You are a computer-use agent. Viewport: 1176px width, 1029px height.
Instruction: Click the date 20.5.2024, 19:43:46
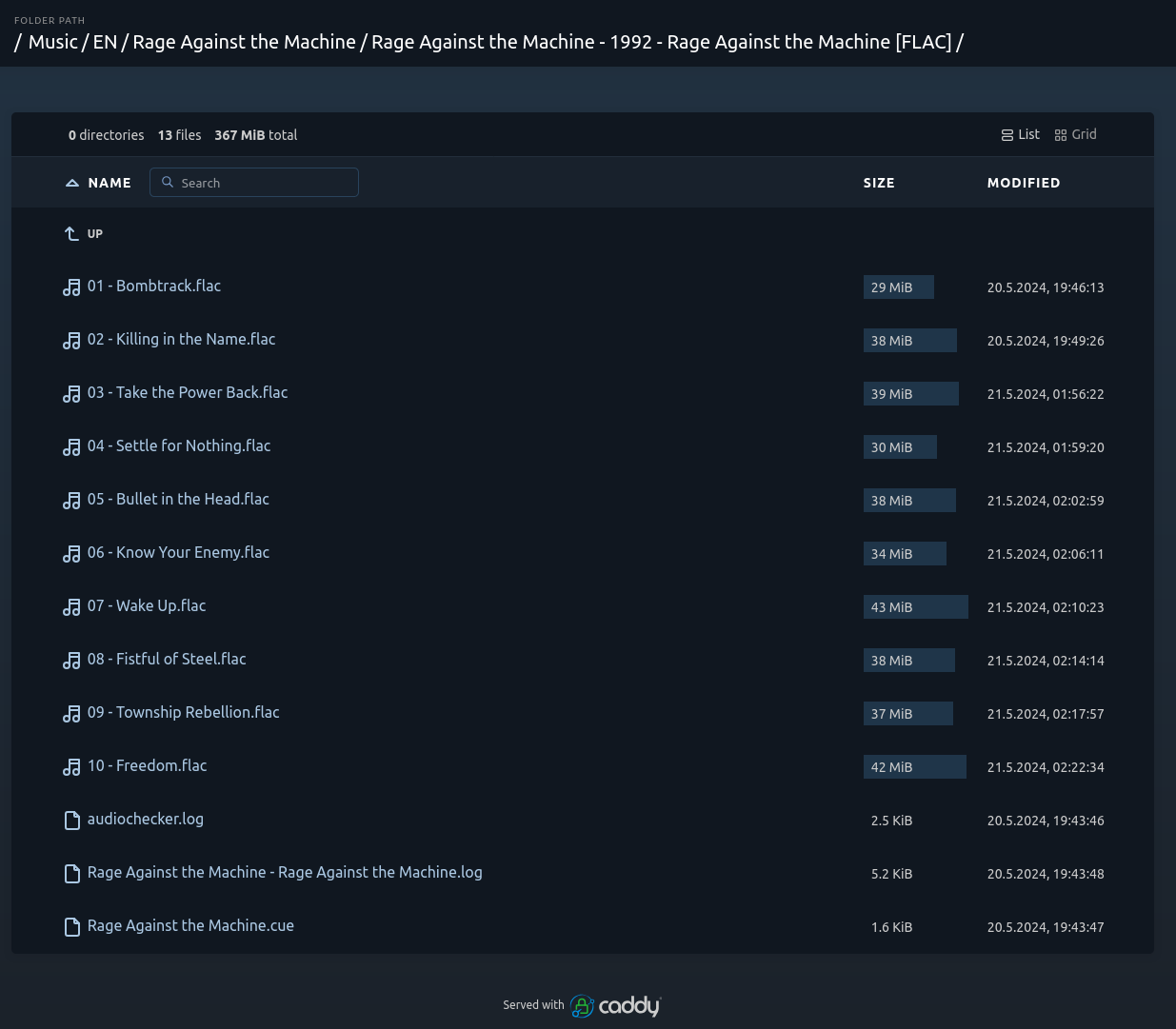point(1046,821)
